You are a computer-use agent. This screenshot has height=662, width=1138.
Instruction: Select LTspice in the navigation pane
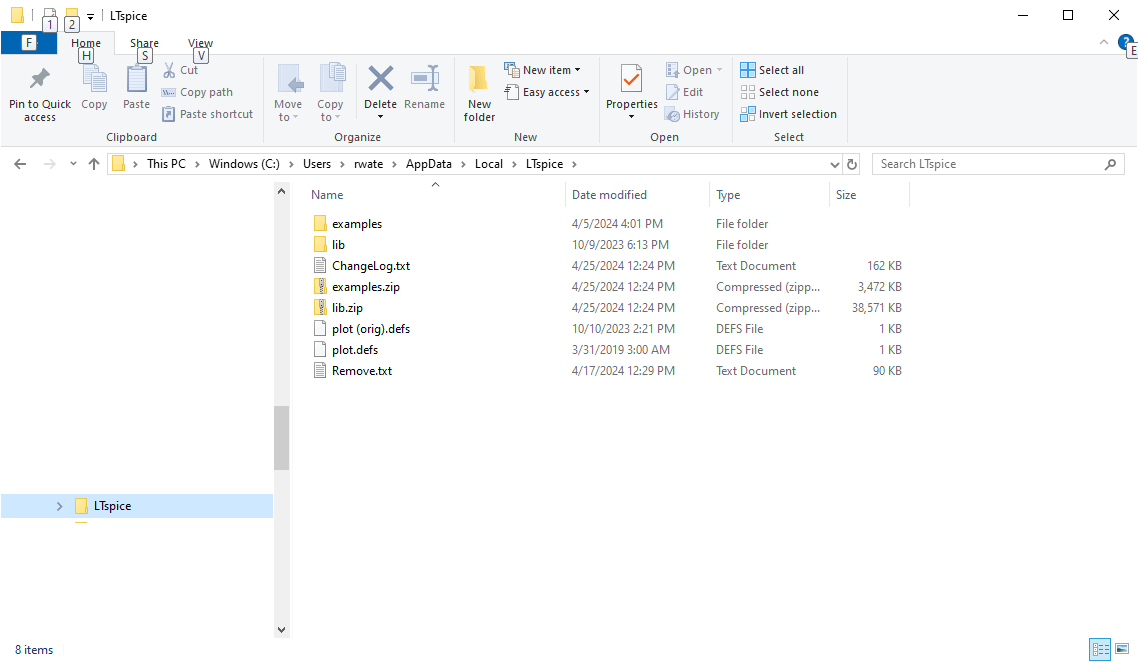tap(112, 506)
